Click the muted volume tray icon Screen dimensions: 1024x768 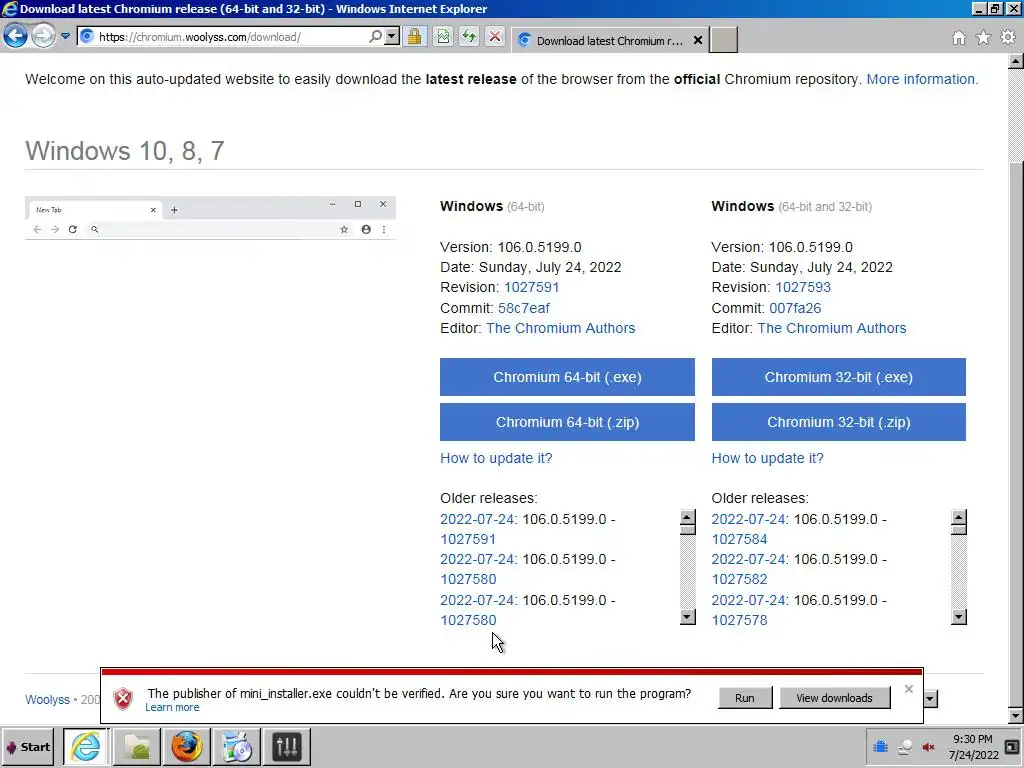click(928, 746)
